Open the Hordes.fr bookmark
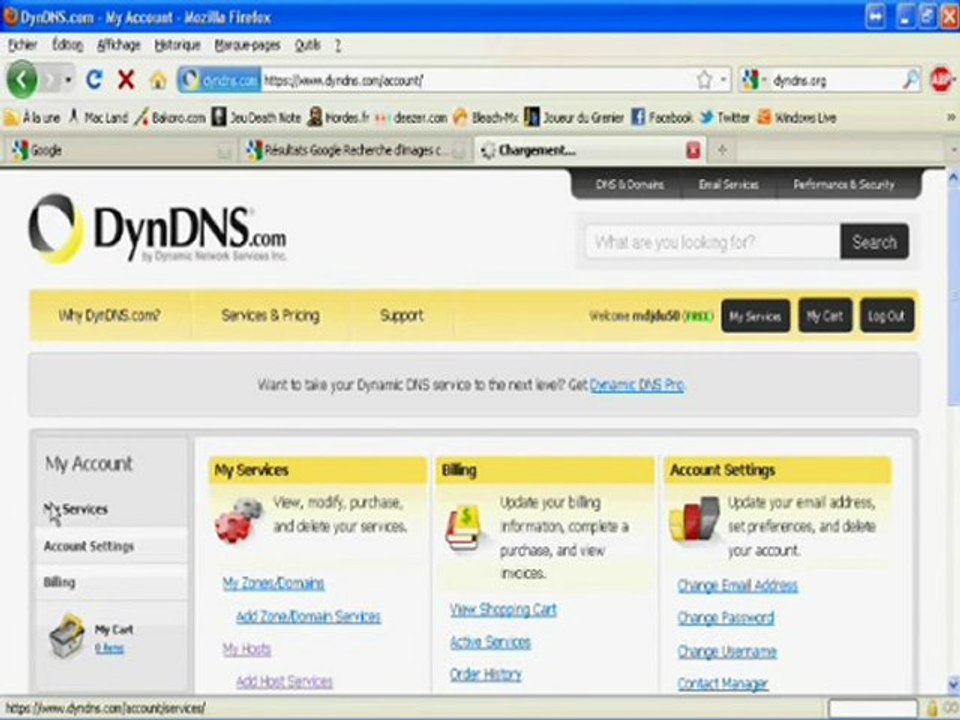 click(339, 117)
